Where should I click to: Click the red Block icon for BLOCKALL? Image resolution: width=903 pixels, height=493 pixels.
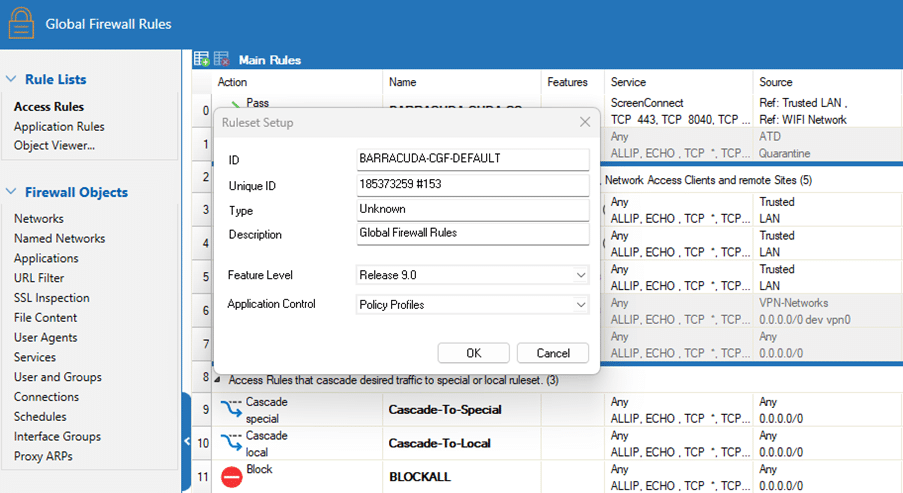coord(232,477)
